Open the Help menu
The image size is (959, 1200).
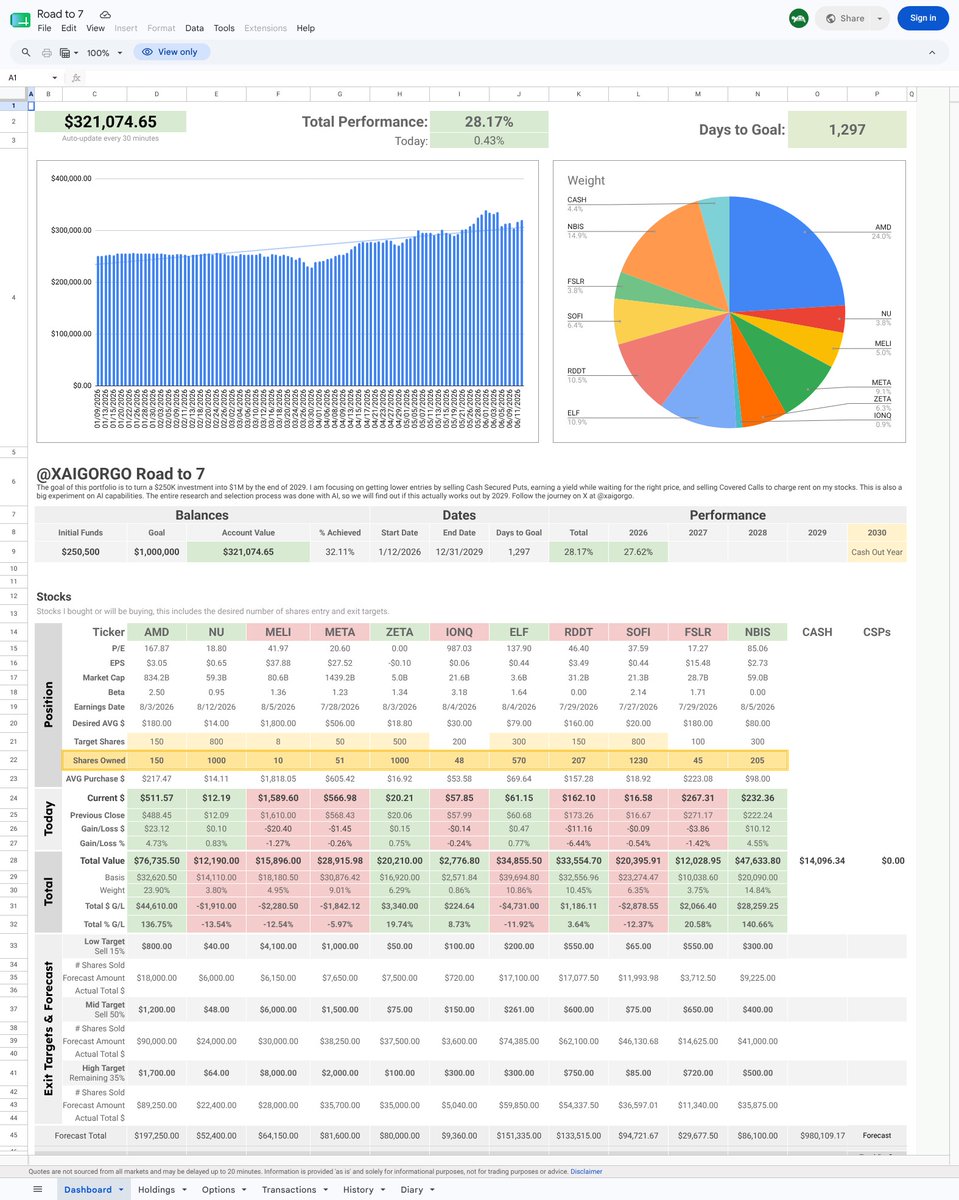click(305, 29)
